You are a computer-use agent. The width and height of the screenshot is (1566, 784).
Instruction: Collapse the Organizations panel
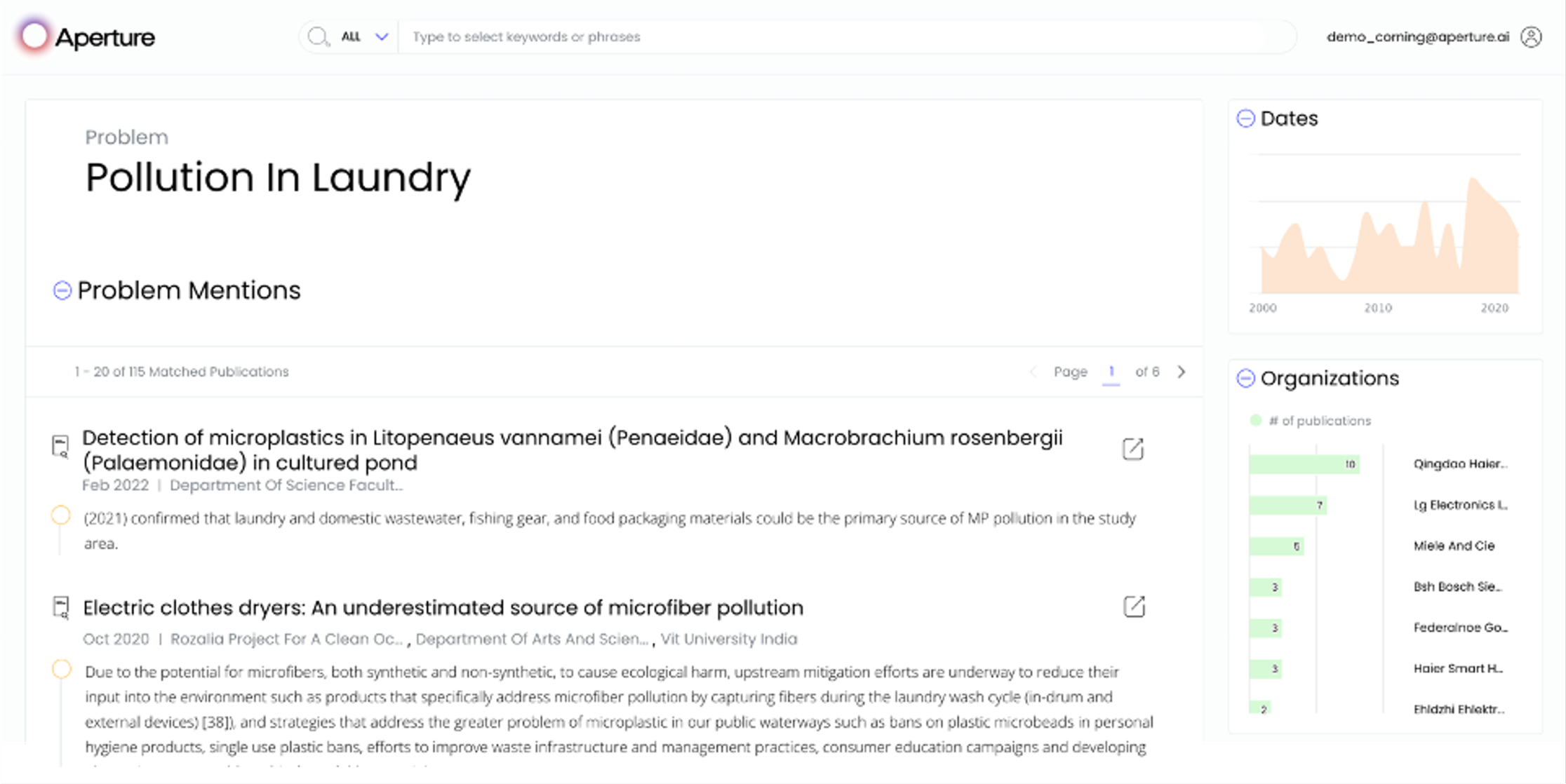(x=1245, y=379)
